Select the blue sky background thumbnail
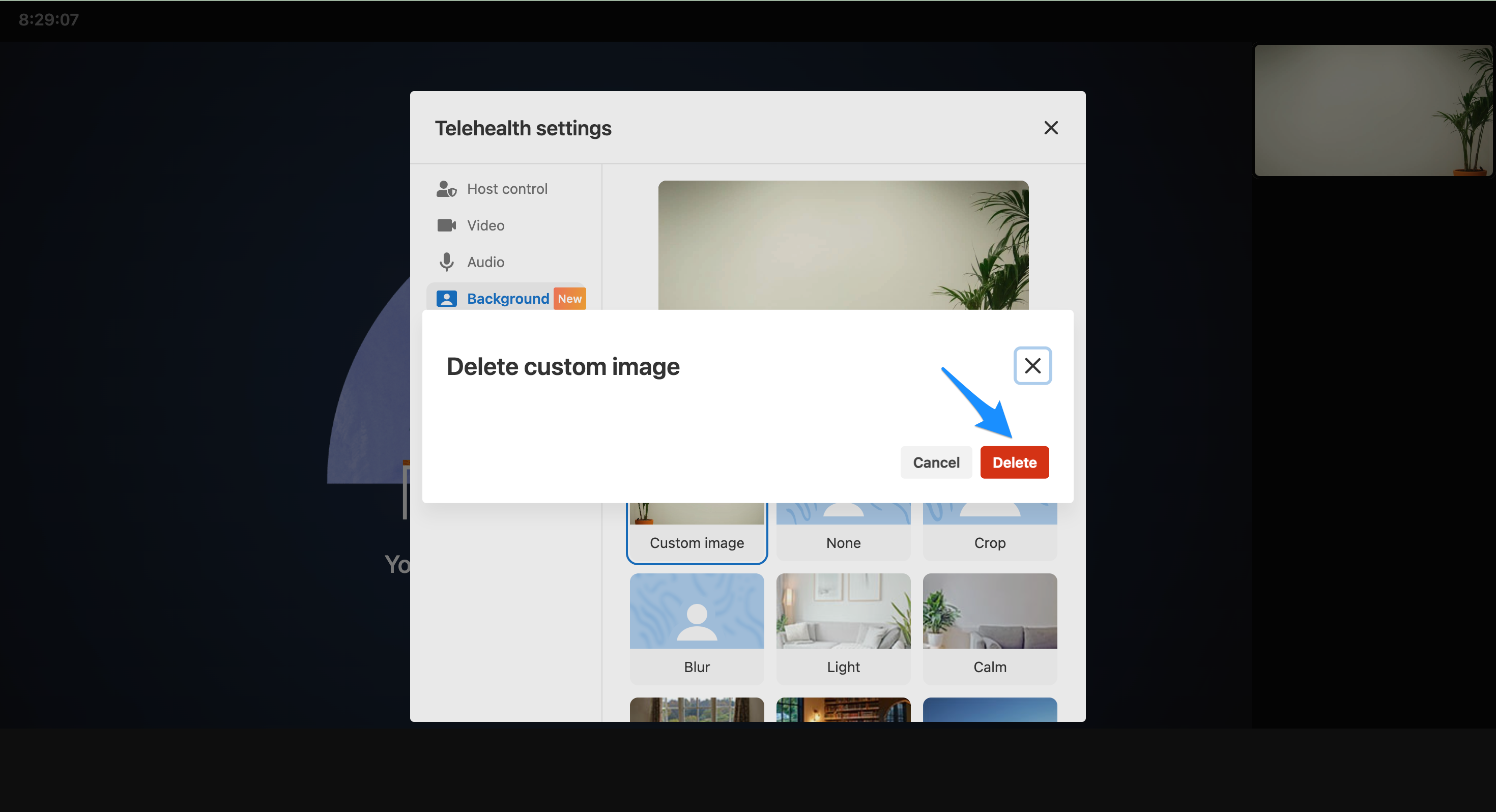This screenshot has width=1496, height=812. 989,709
